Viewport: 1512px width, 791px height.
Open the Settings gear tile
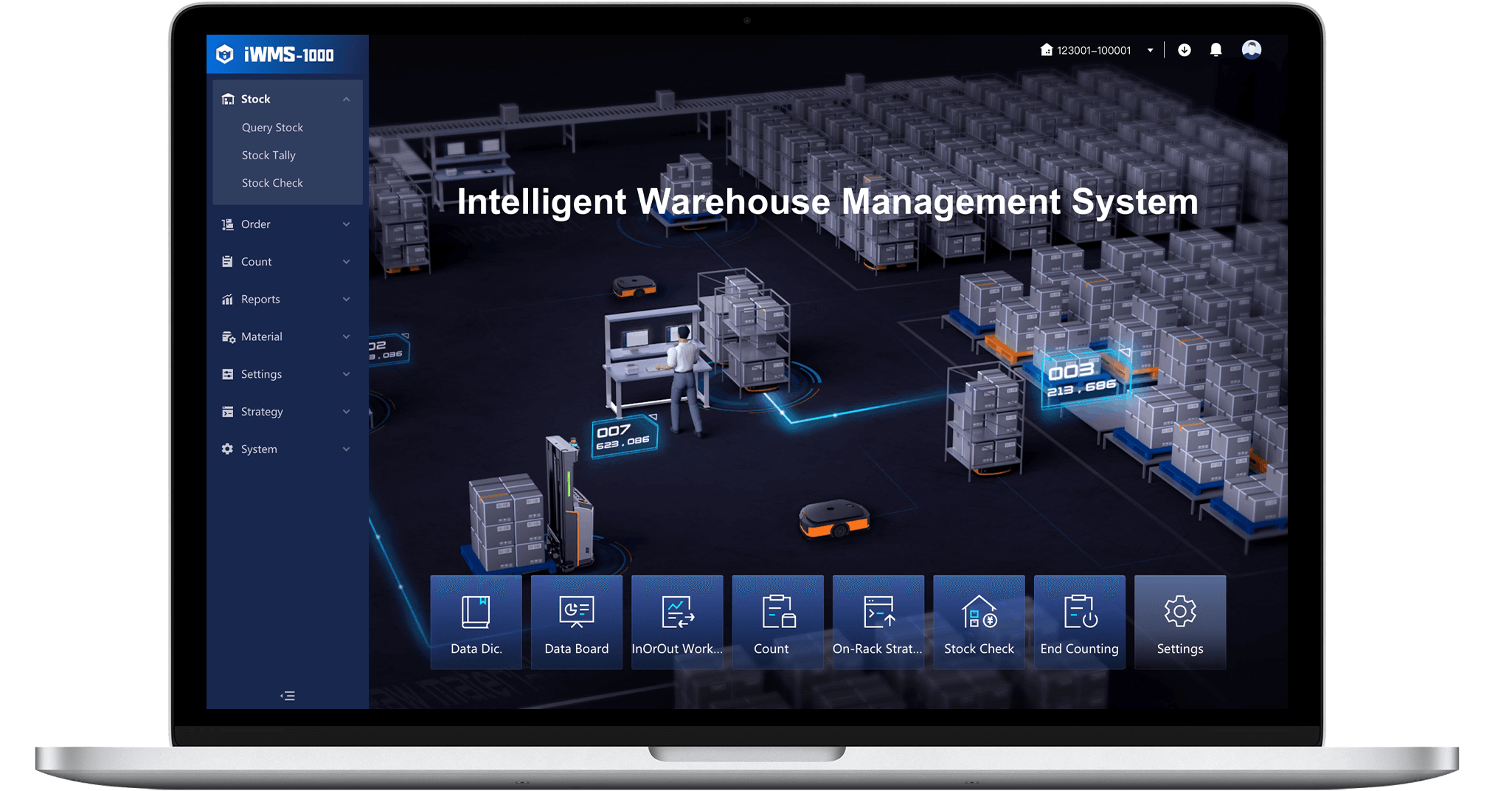(x=1179, y=622)
